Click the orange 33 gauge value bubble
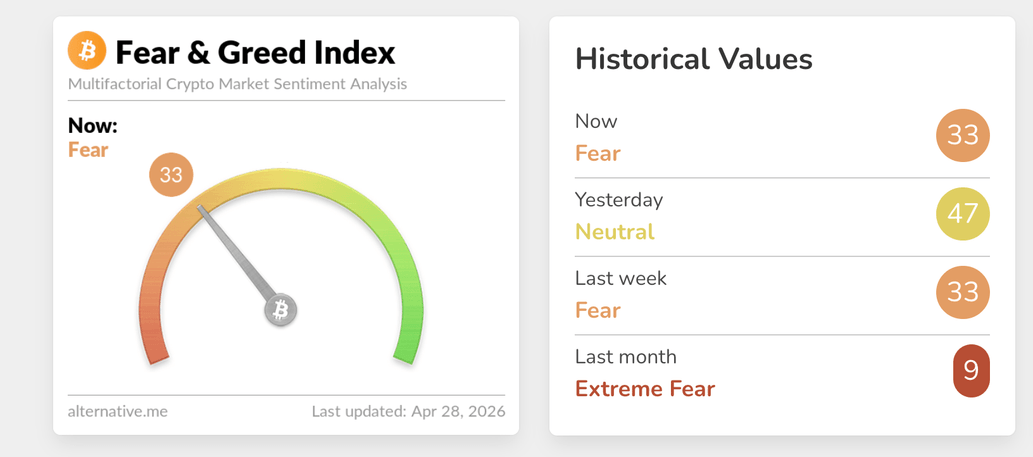 171,175
